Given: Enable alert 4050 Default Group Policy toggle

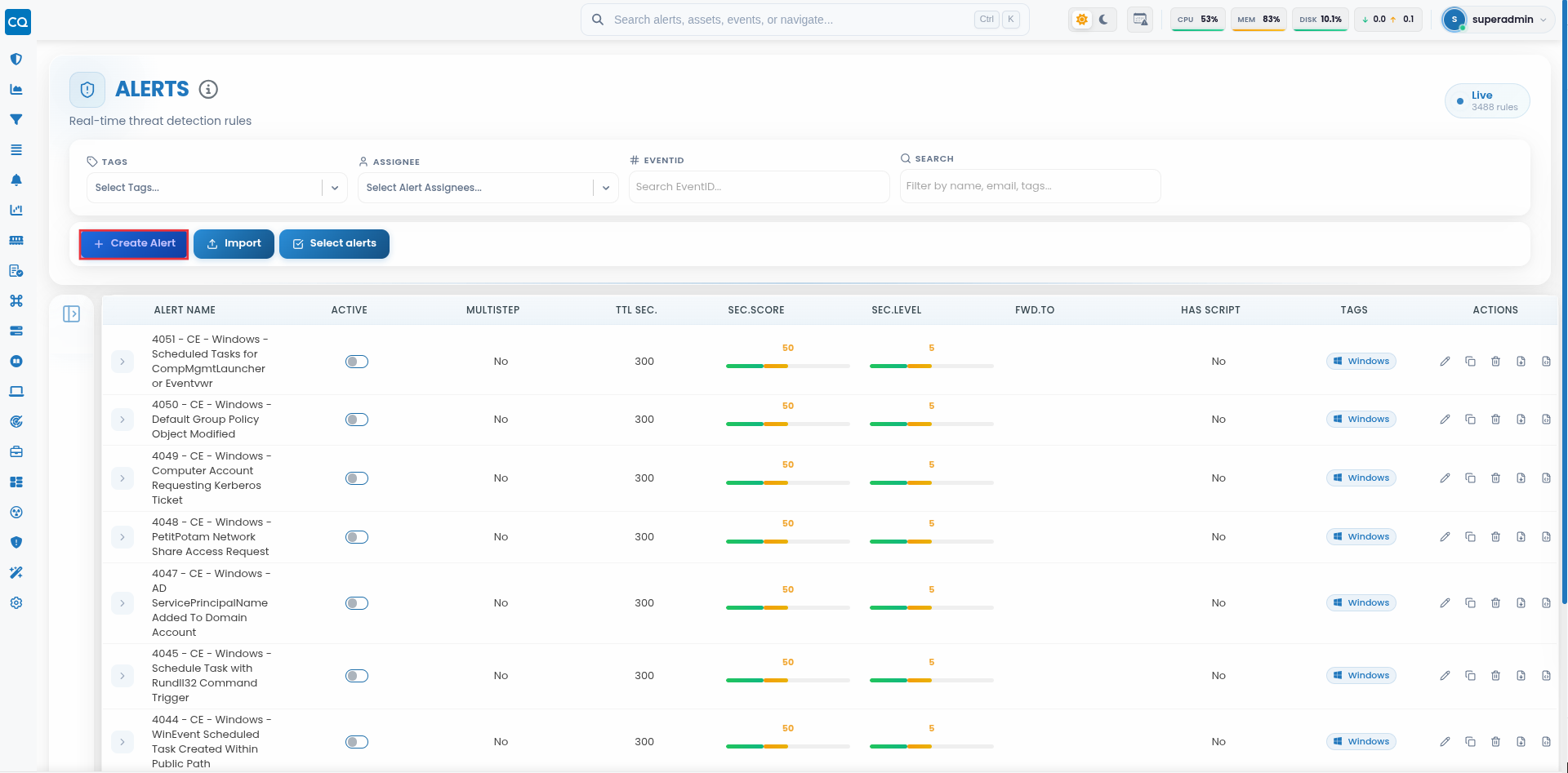Looking at the screenshot, I should pos(357,420).
